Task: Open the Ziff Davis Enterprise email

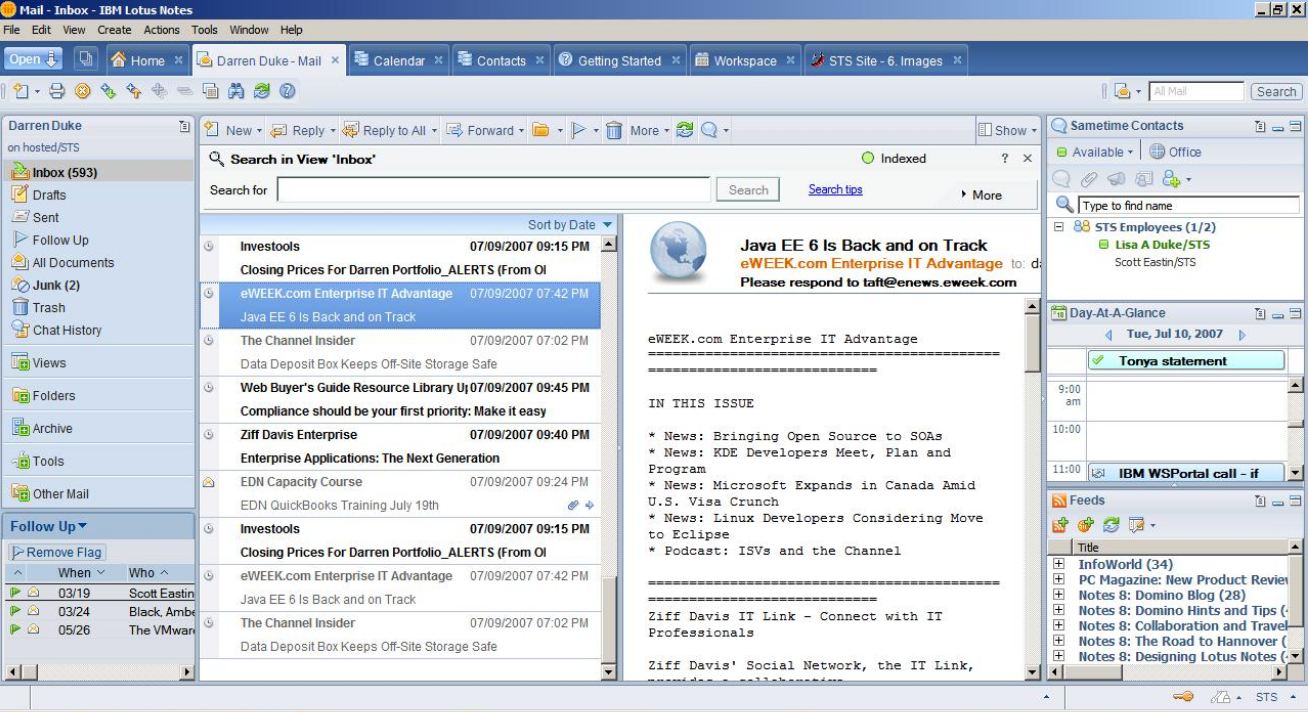Action: [400, 447]
